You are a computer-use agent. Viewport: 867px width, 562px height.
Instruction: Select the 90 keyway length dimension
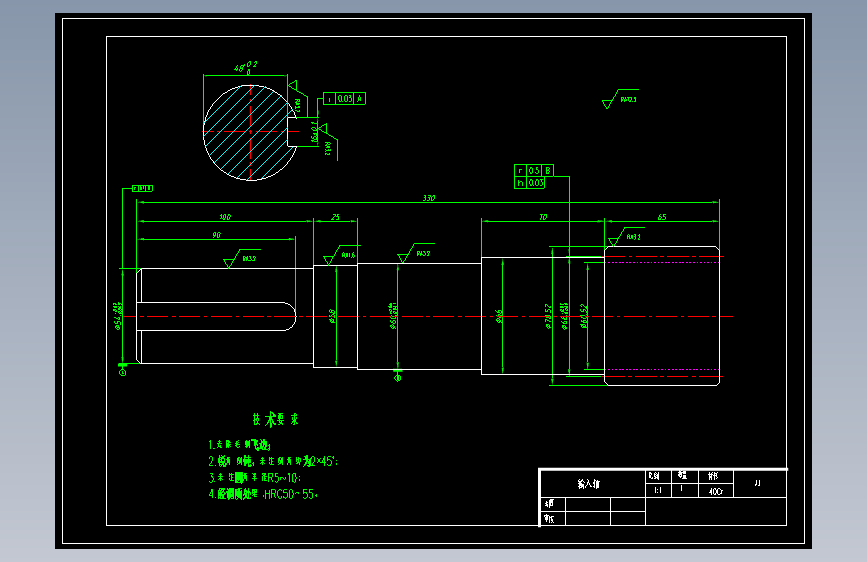216,235
